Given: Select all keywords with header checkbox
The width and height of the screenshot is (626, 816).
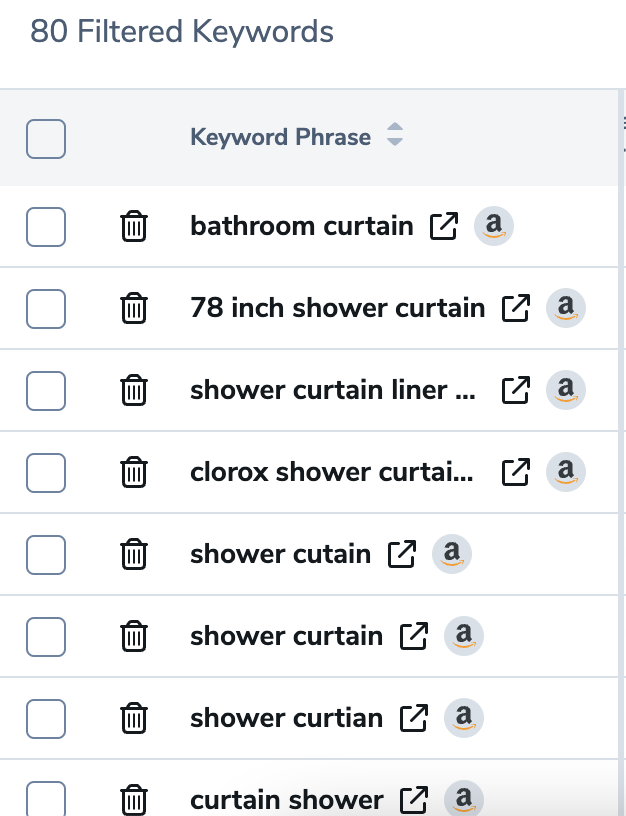Looking at the screenshot, I should (46, 139).
